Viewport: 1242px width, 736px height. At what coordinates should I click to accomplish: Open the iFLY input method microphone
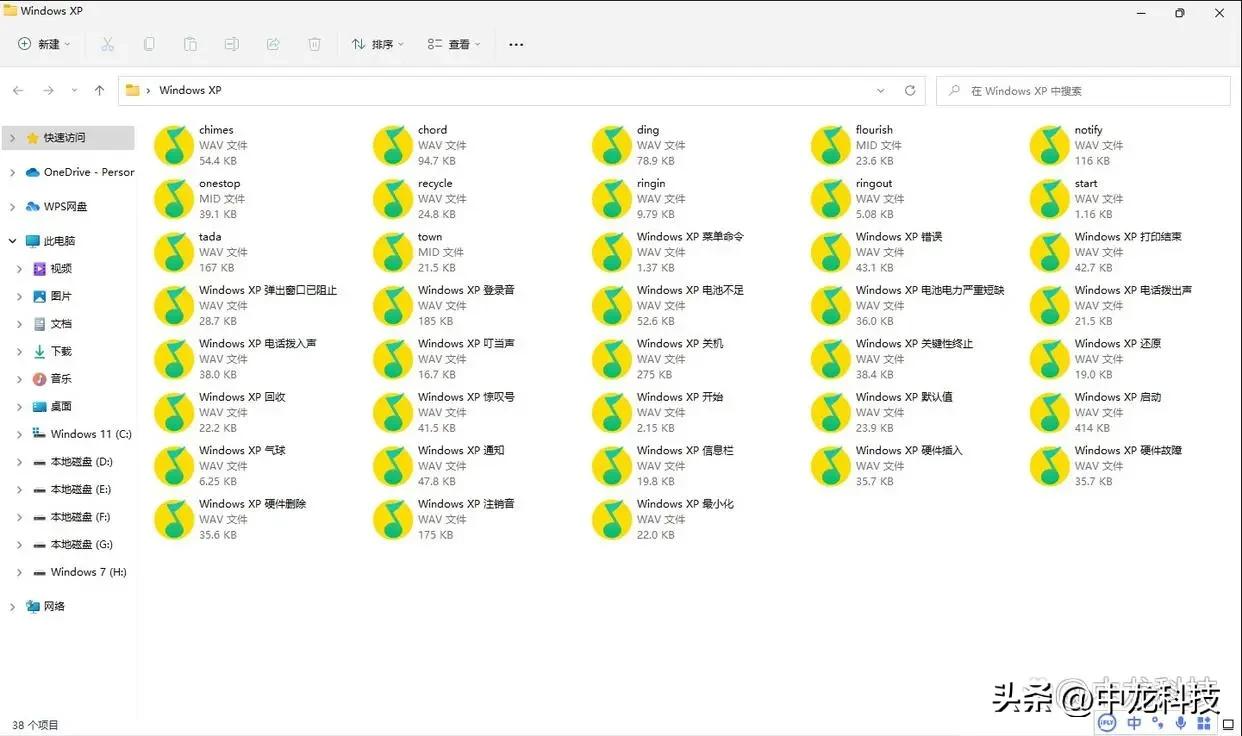point(1180,722)
